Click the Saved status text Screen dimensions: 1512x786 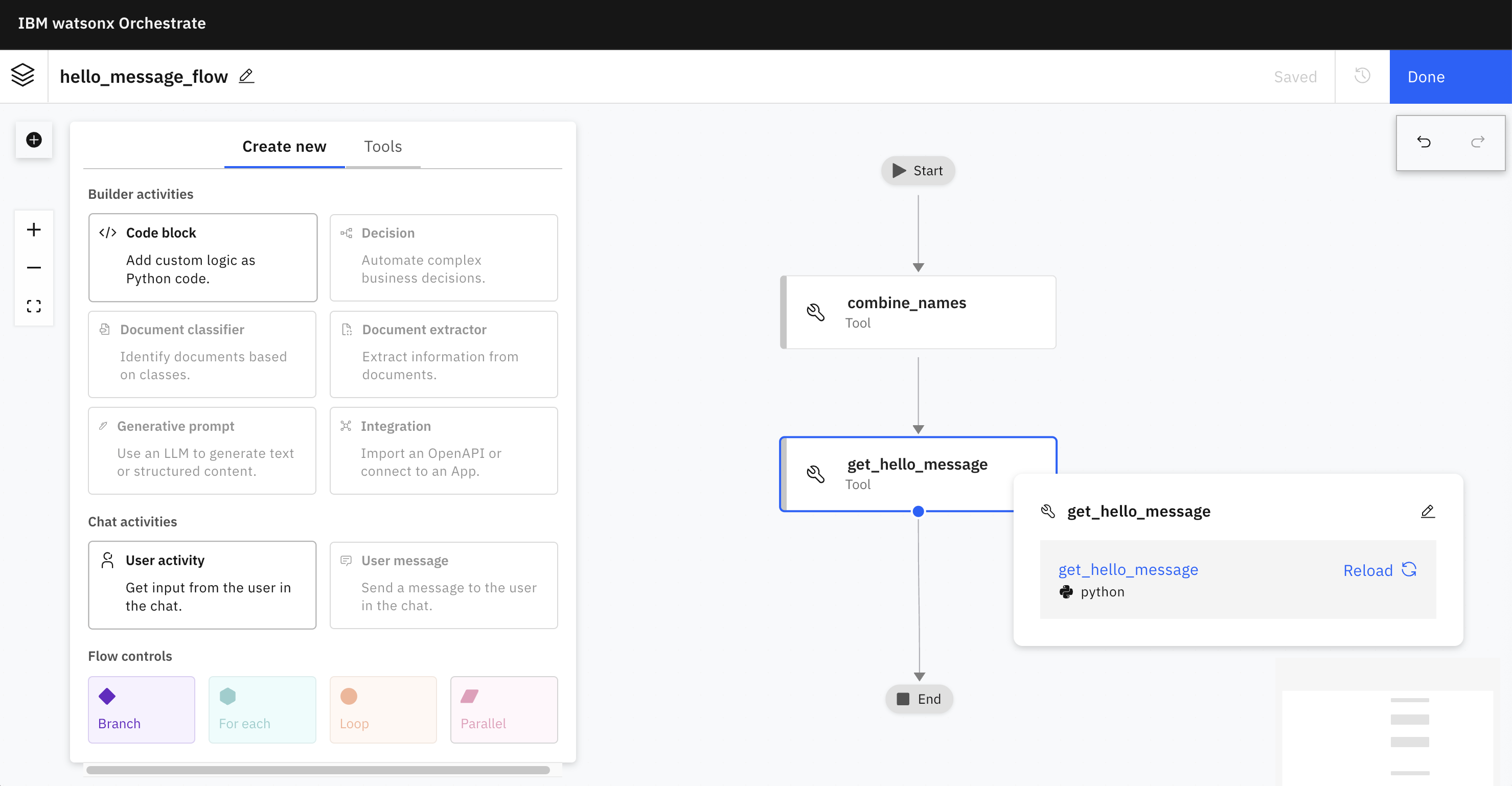pos(1295,77)
